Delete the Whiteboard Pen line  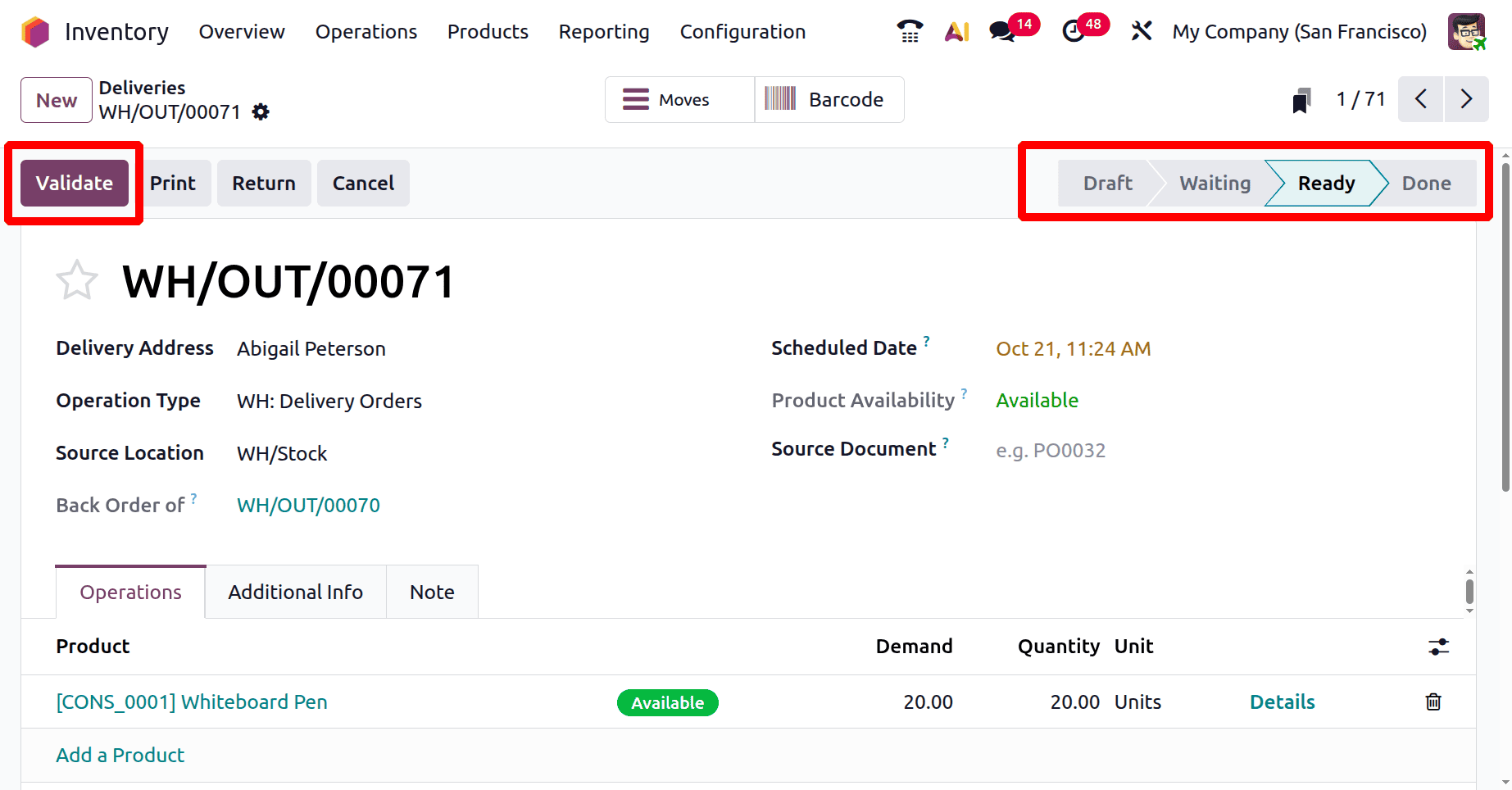pos(1433,702)
